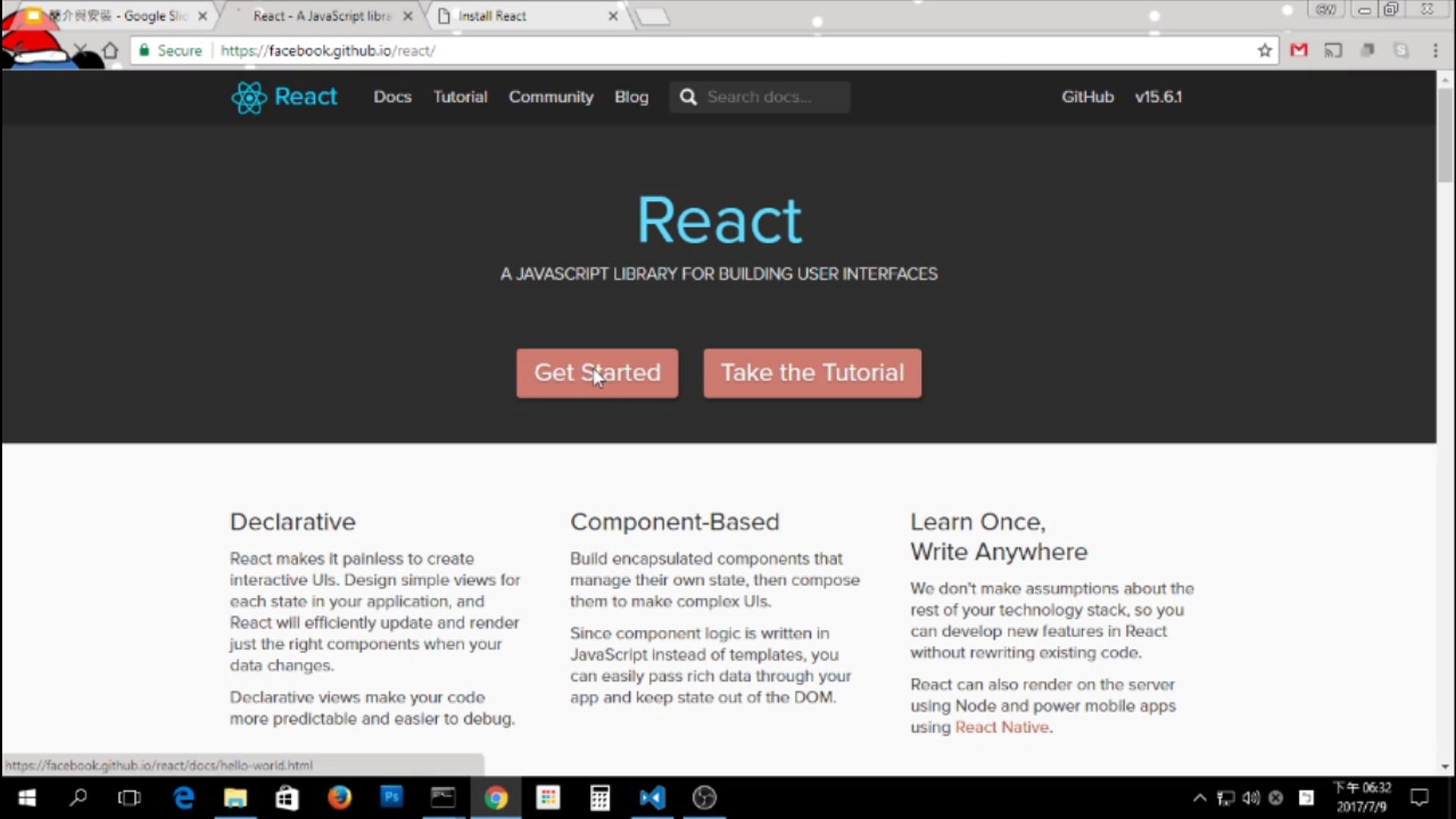Click the Take the Tutorial button
Screen dimensions: 1456x819
(x=812, y=373)
